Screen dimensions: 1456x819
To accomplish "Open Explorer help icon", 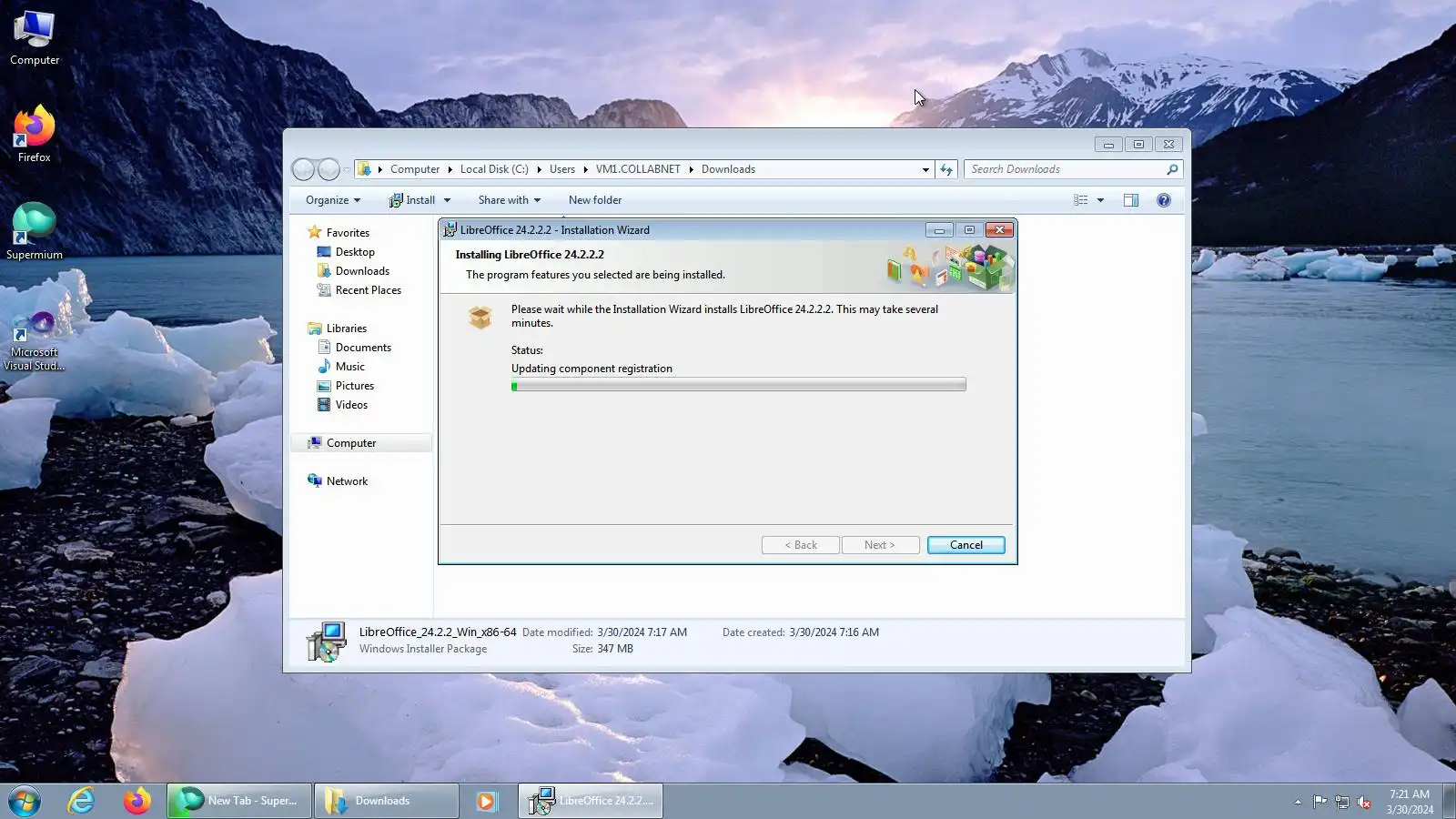I will pyautogui.click(x=1164, y=200).
